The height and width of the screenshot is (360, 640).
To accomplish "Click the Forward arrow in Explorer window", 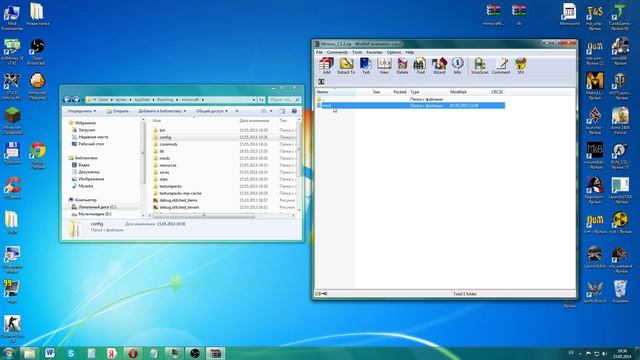I will point(76,100).
